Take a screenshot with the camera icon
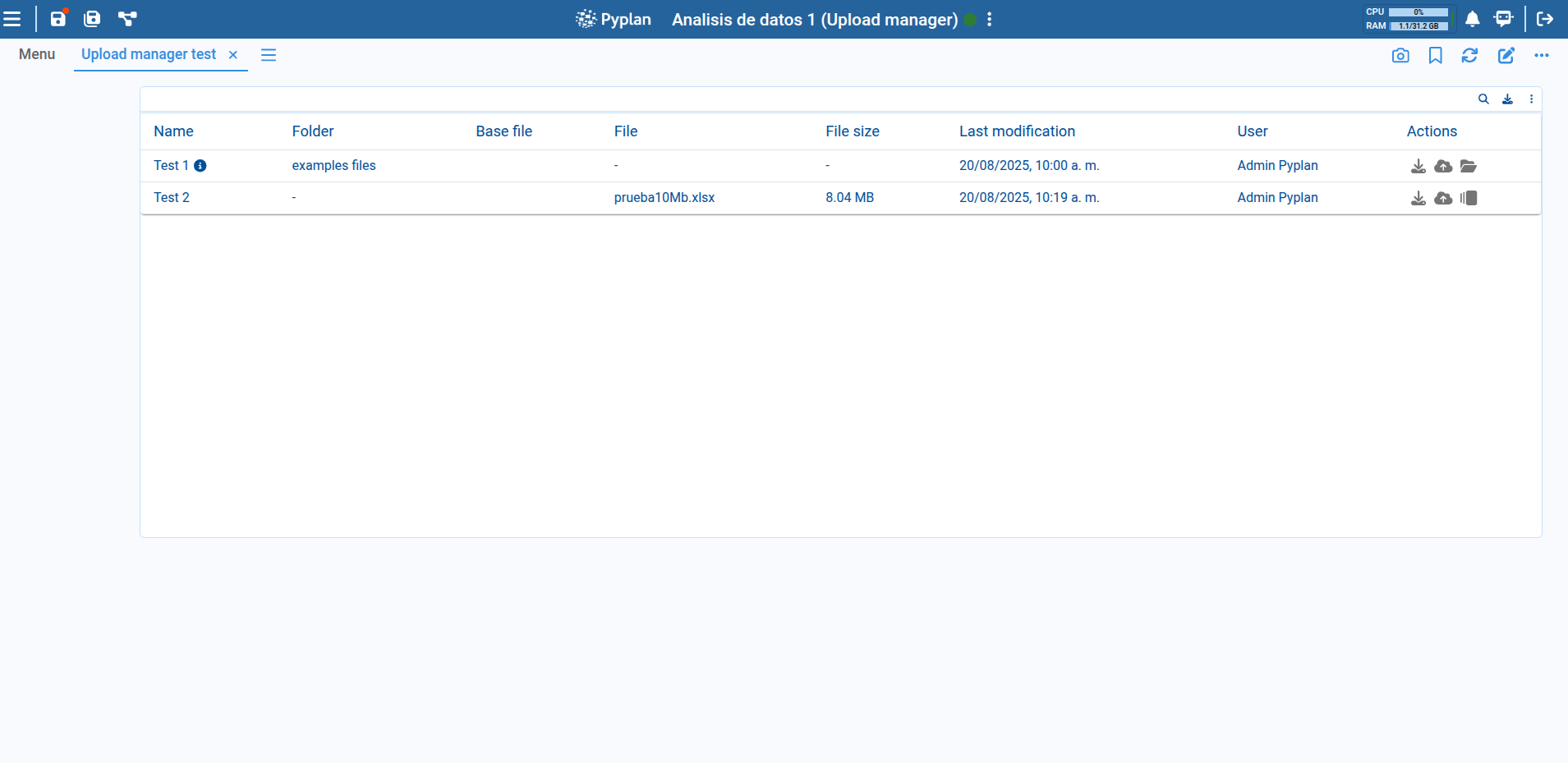 pos(1401,55)
